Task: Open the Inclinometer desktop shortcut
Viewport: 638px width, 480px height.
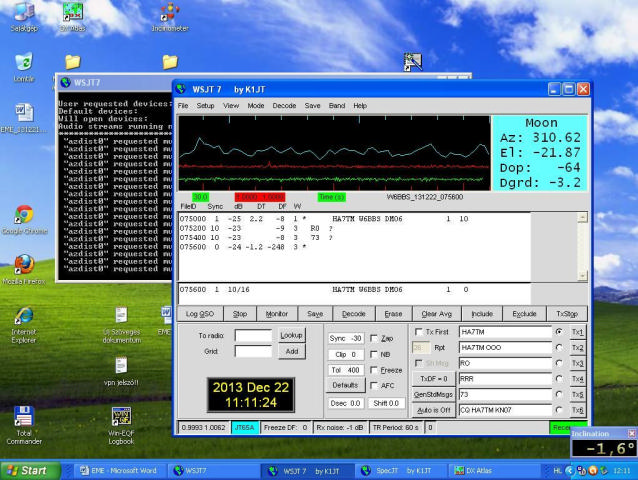Action: point(170,18)
